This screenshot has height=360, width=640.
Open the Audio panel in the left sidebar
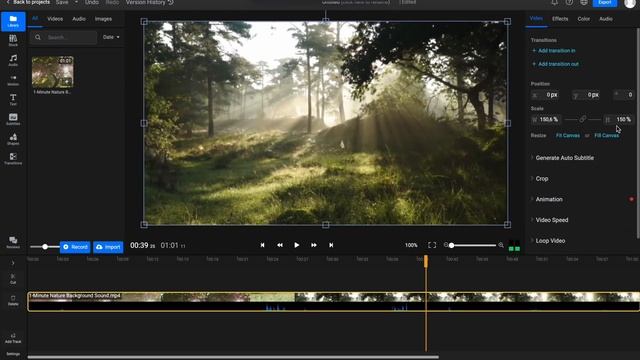pos(13,60)
